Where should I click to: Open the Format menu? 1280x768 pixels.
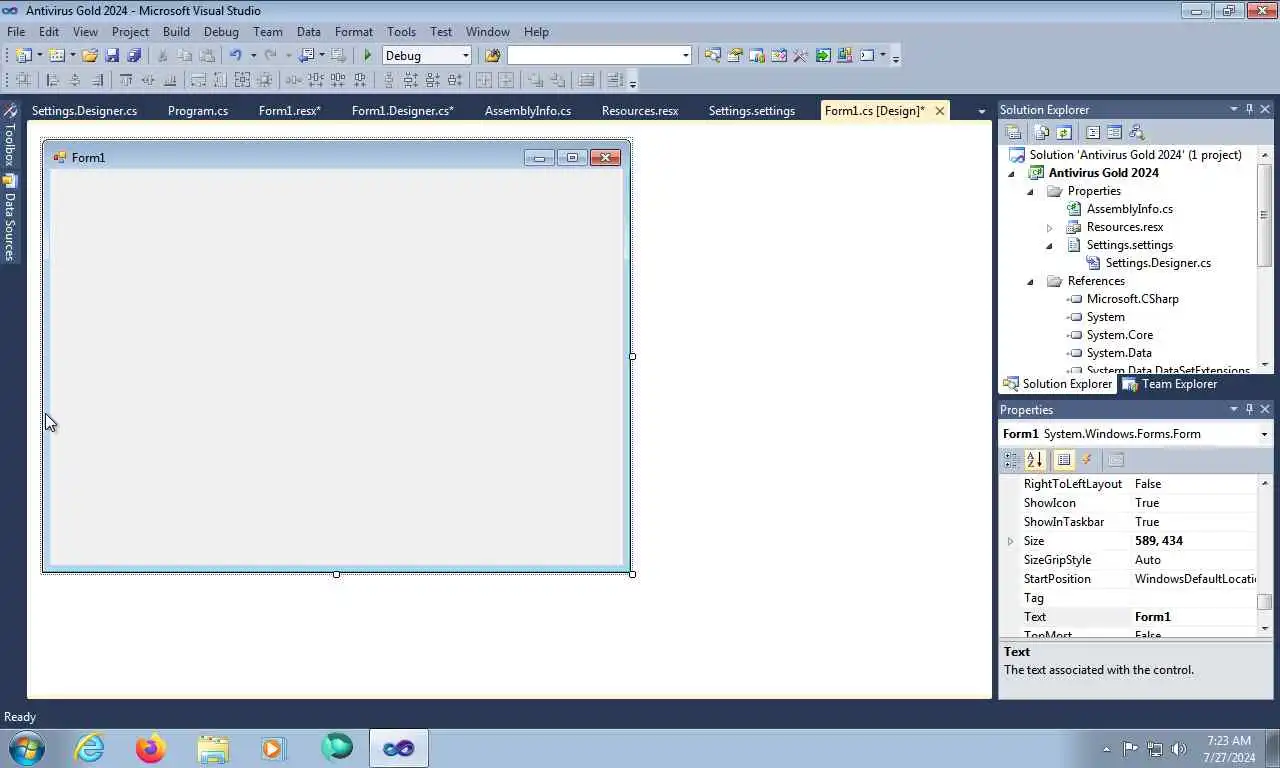pos(353,32)
